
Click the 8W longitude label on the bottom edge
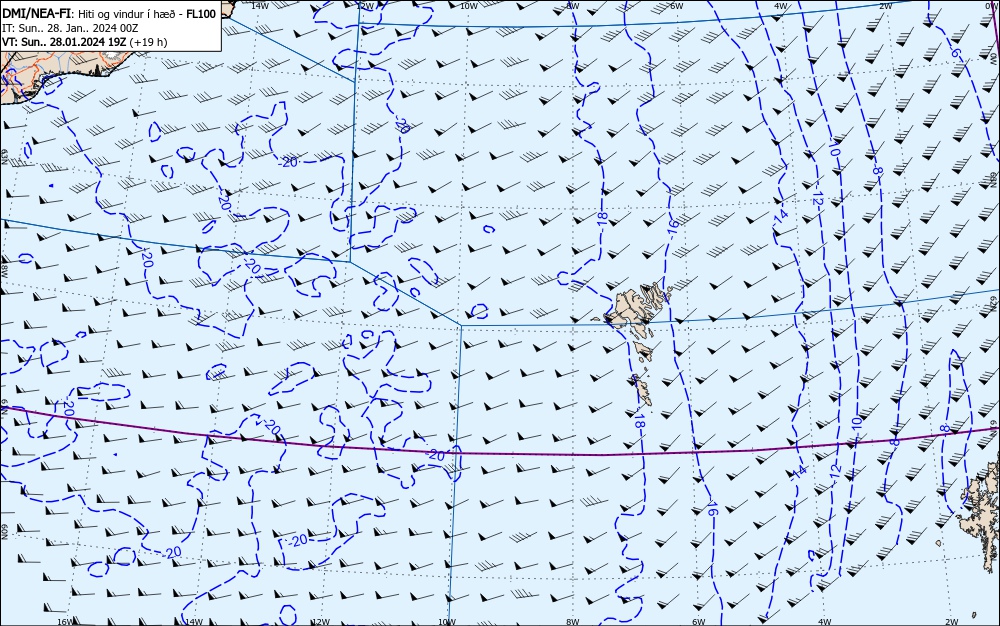pos(573,621)
